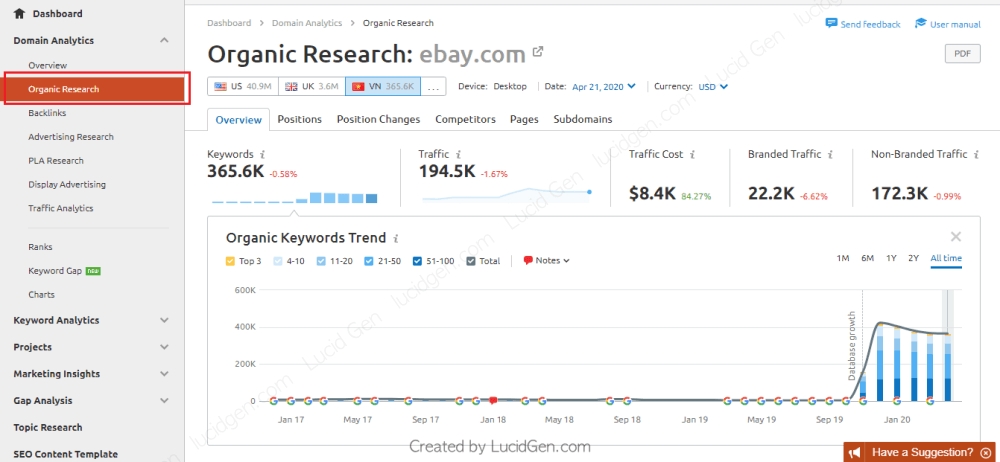Switch to the Positions tab
The width and height of the screenshot is (1000, 462).
(x=300, y=119)
